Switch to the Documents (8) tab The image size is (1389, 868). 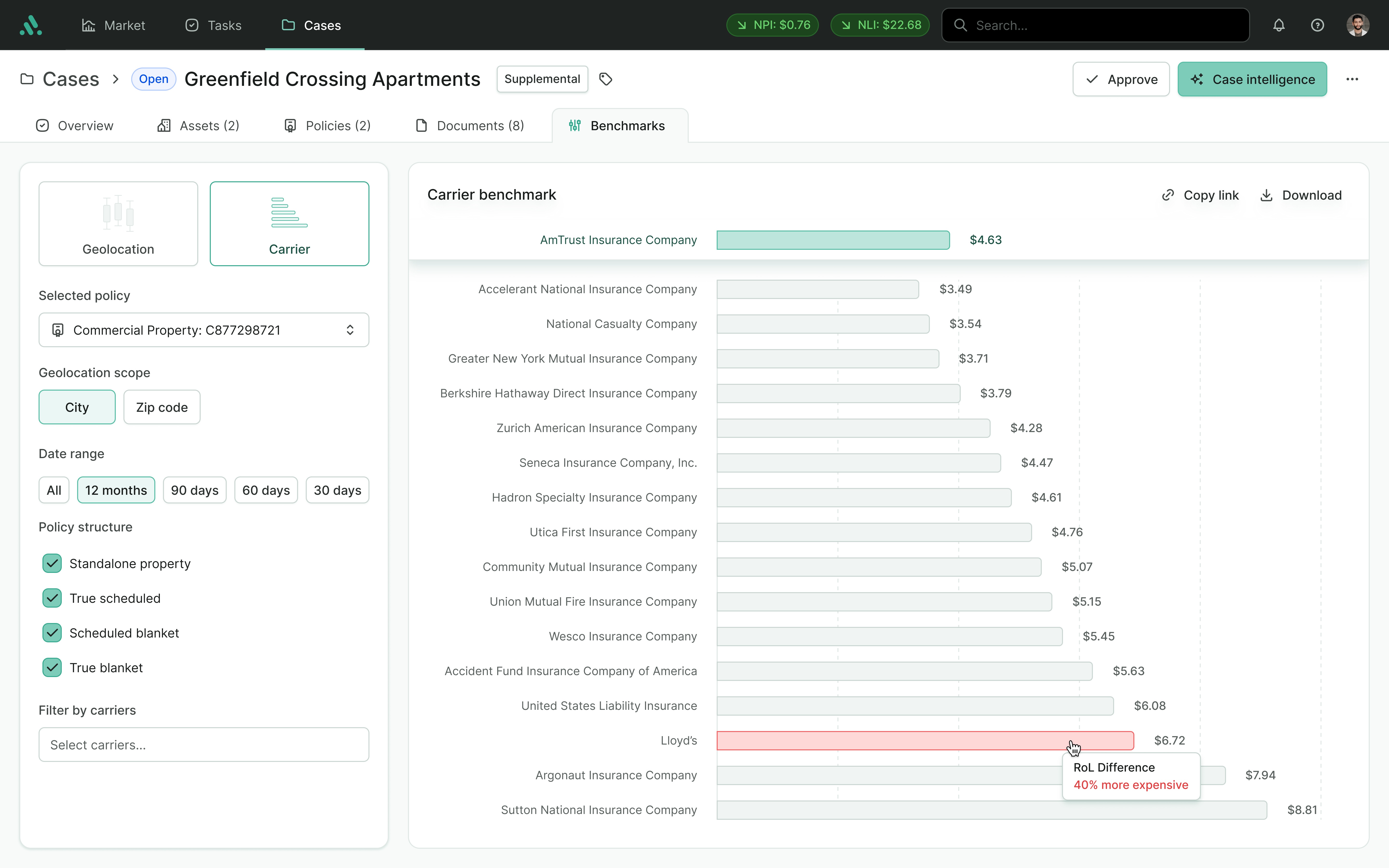click(470, 126)
